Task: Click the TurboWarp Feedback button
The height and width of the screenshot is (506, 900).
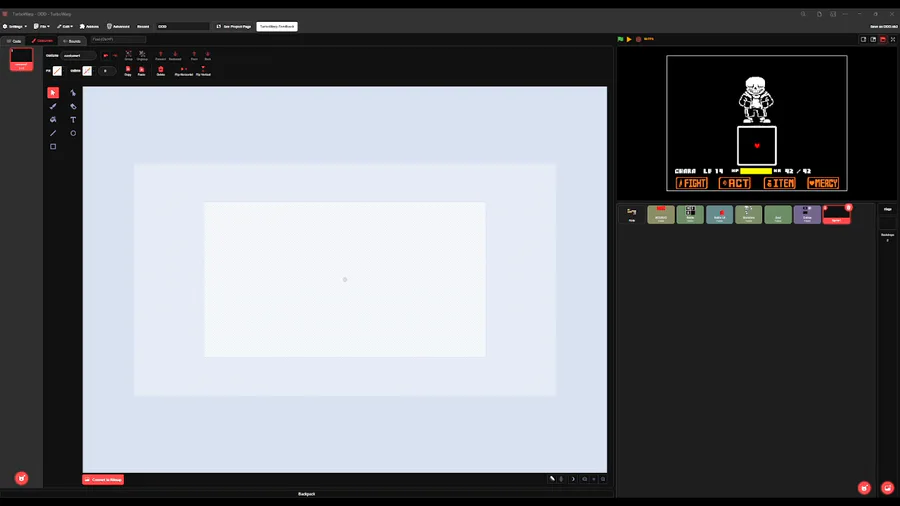Action: pyautogui.click(x=277, y=26)
